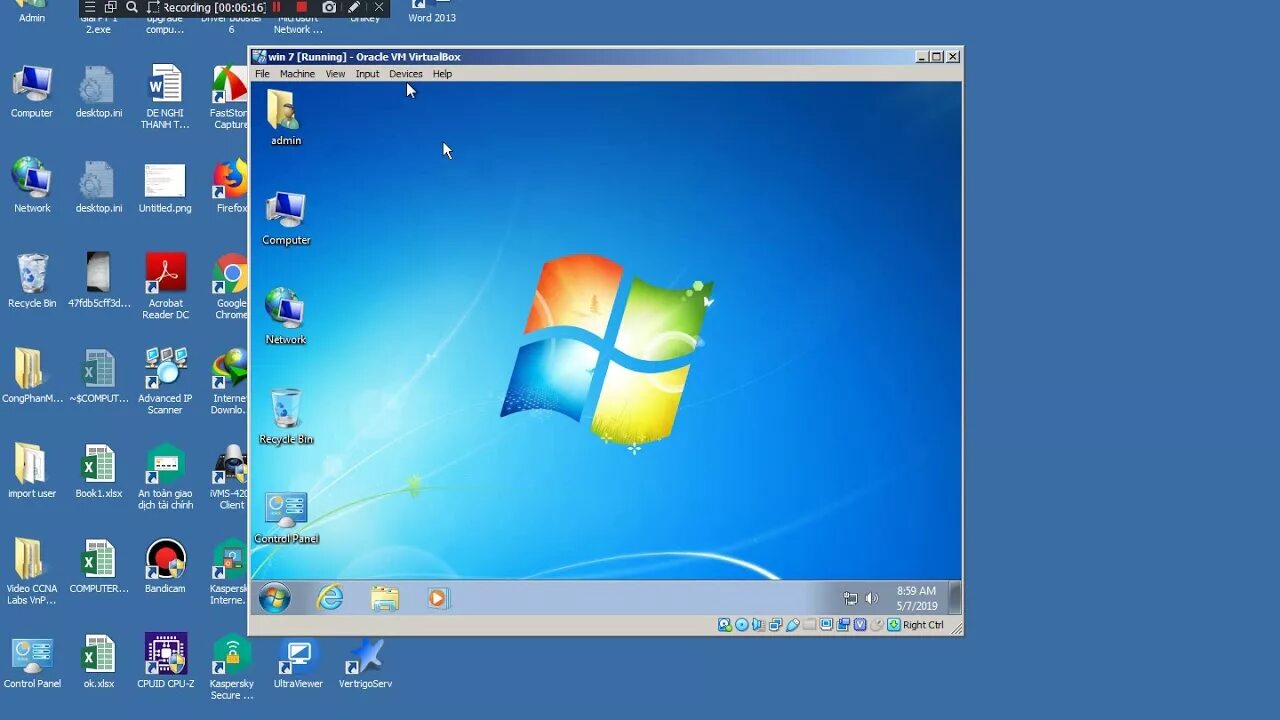This screenshot has width=1280, height=720.
Task: Click the optical disk icon in VirtualBox status bar
Action: [x=742, y=625]
